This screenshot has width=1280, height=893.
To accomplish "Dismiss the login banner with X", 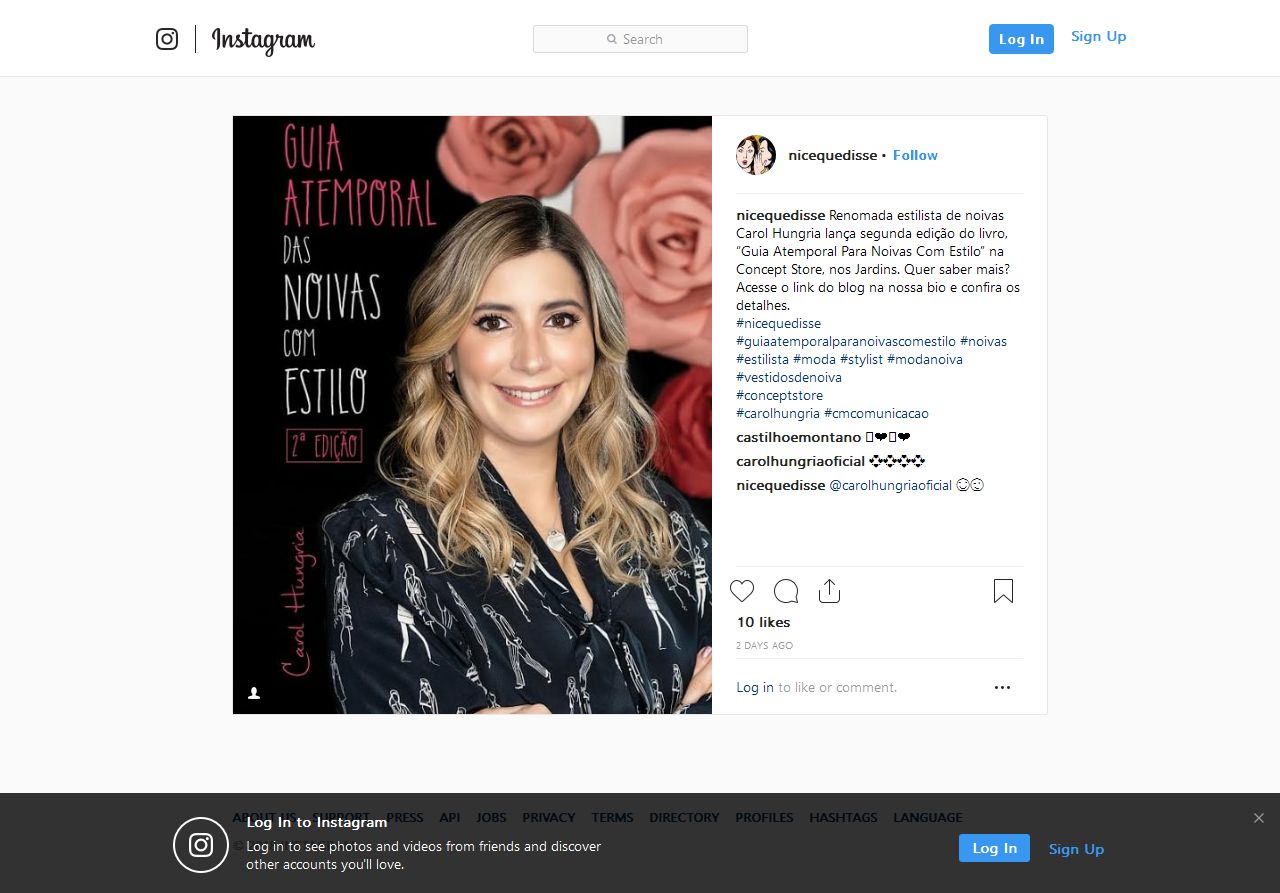I will (x=1258, y=818).
